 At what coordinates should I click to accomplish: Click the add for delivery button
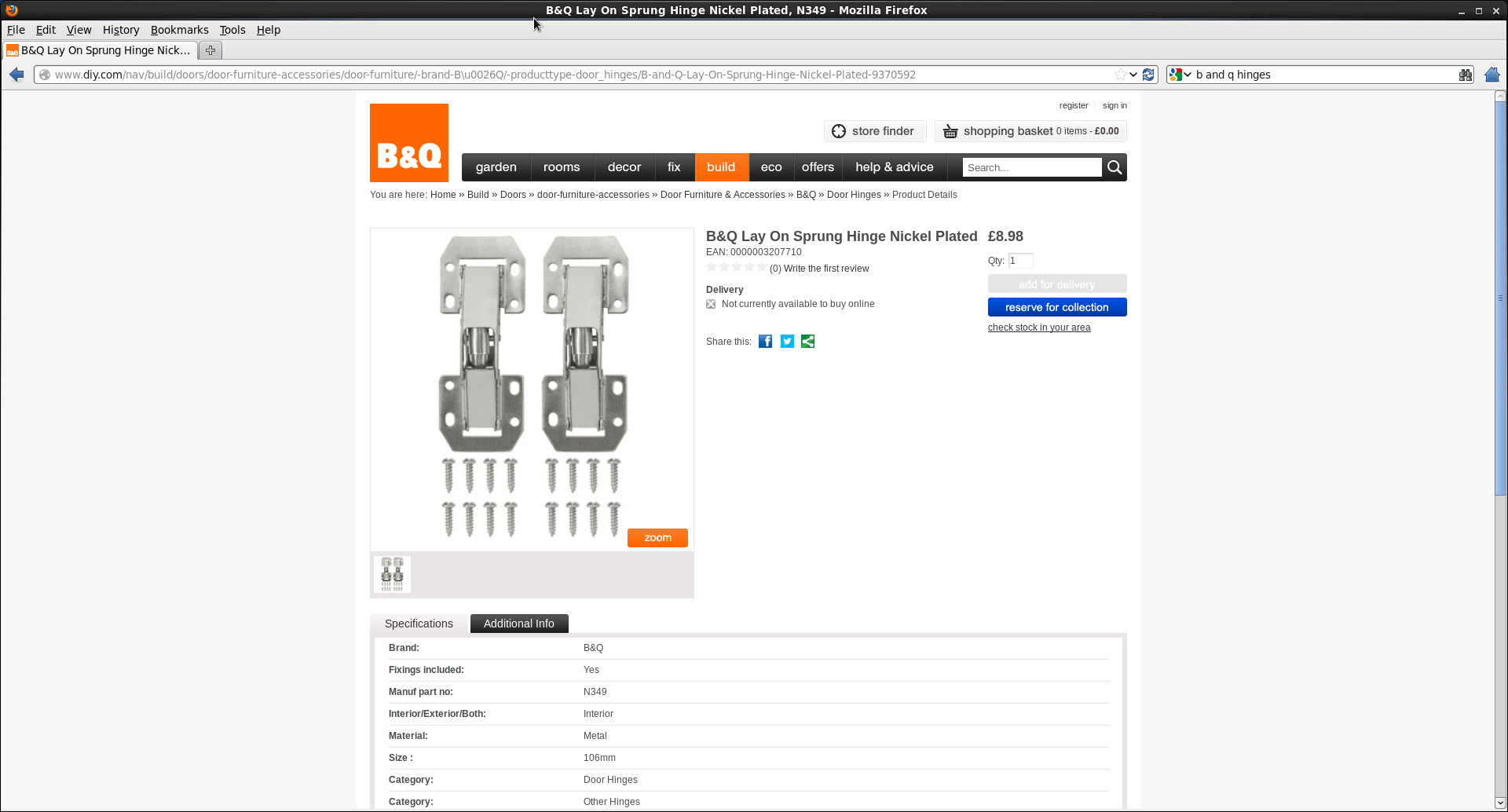(x=1057, y=283)
